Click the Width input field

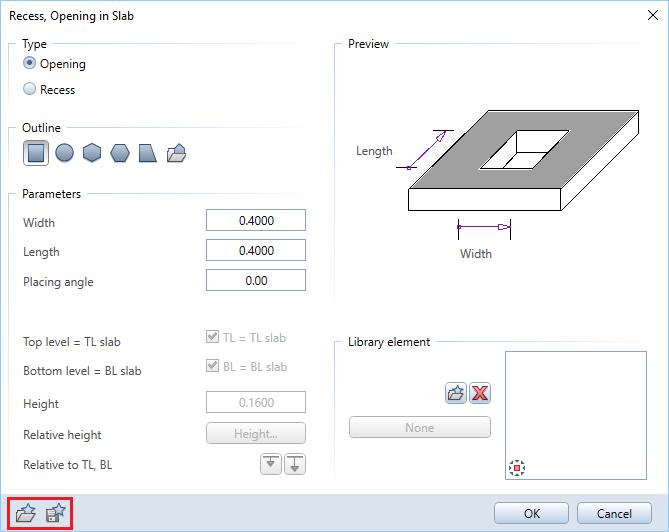click(x=256, y=220)
